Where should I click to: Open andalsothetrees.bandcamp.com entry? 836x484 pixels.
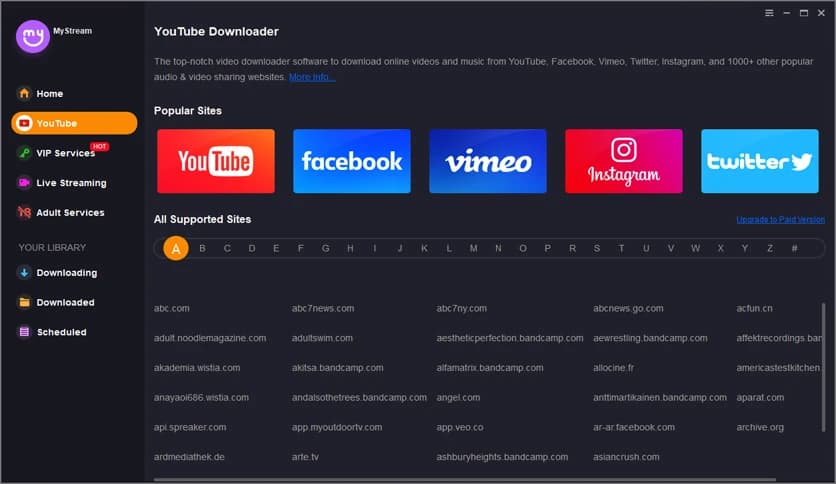click(359, 398)
